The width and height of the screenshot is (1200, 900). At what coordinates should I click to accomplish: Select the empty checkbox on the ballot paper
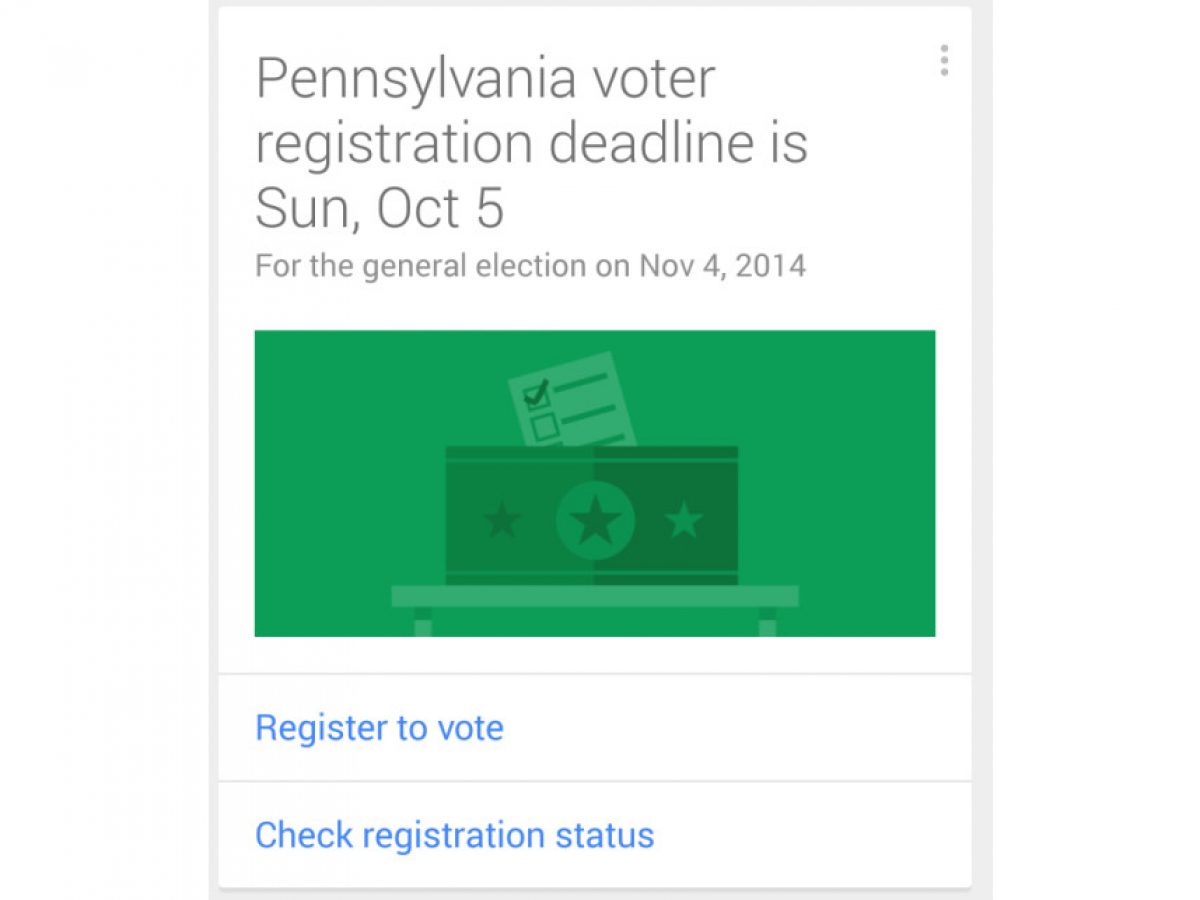tap(545, 428)
